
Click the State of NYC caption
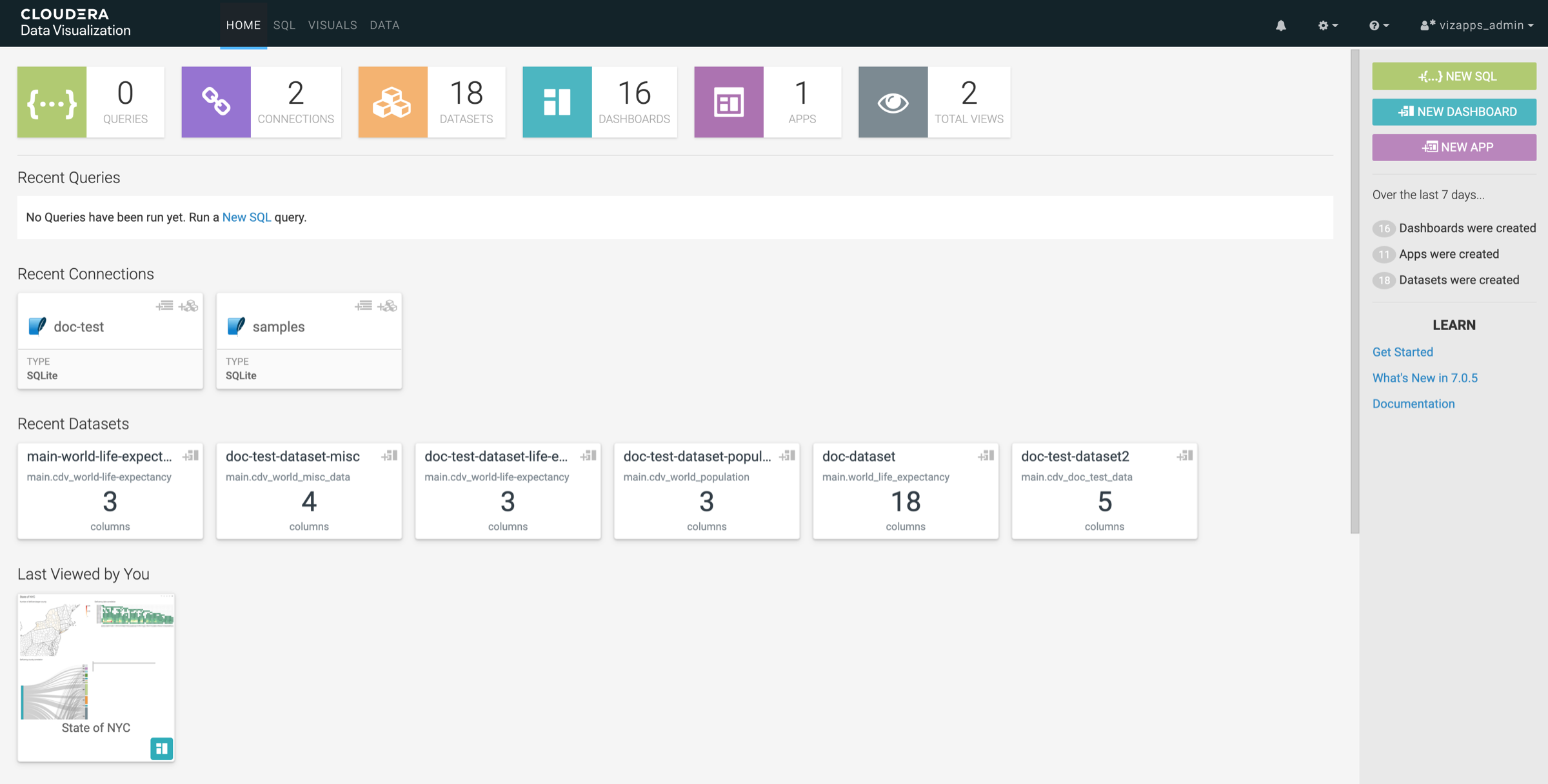95,727
